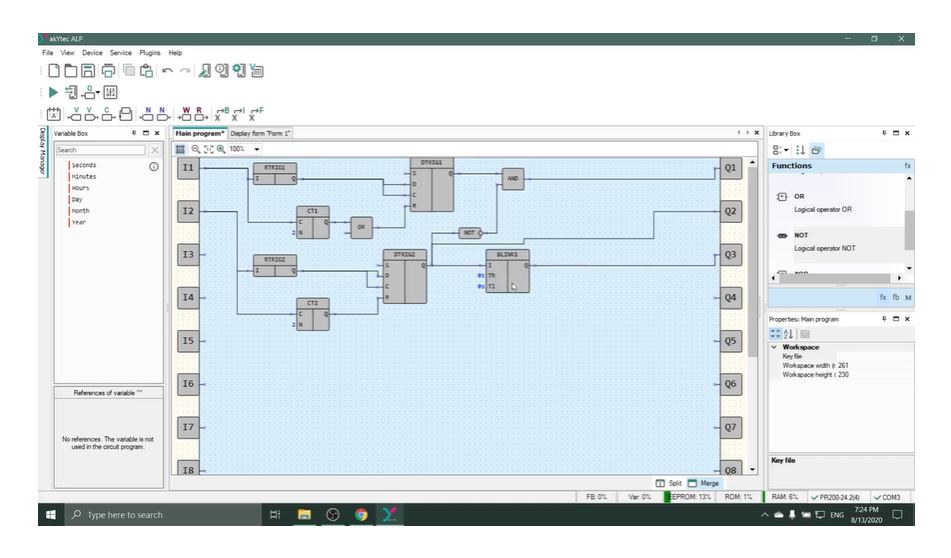Toggle the Merge view mode
Image resolution: width=951 pixels, height=558 pixels.
point(703,483)
